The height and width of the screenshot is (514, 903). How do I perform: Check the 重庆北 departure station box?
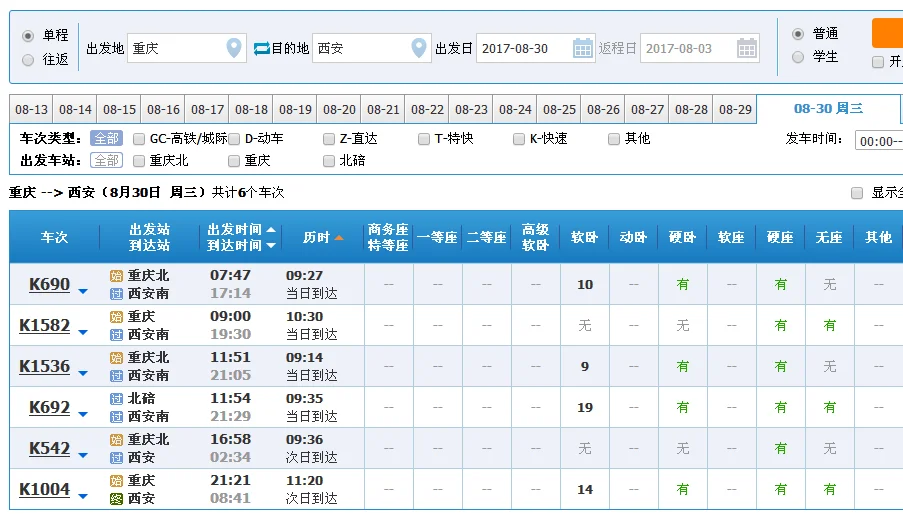(x=139, y=161)
